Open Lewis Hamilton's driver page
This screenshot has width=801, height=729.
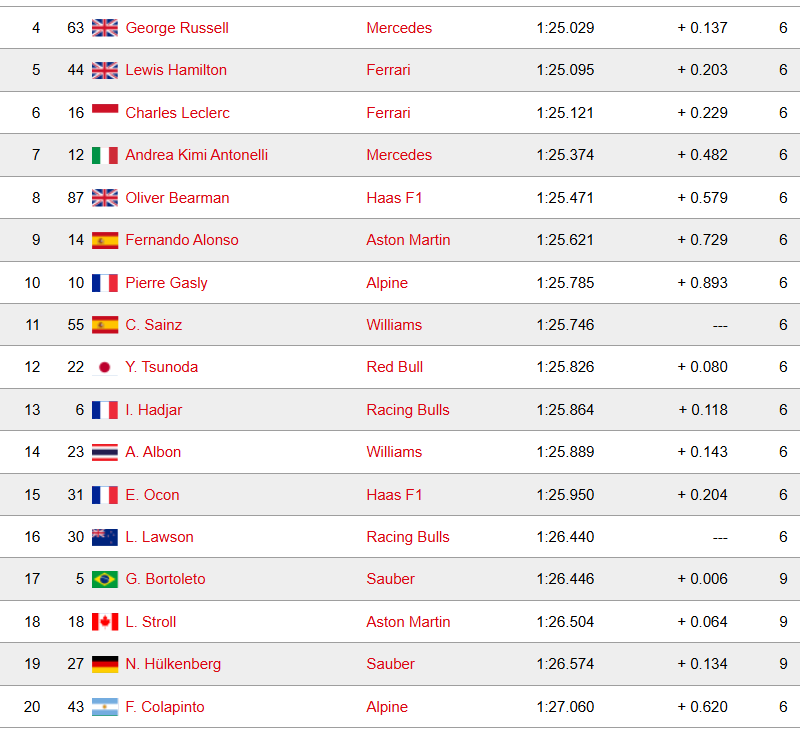tap(176, 70)
